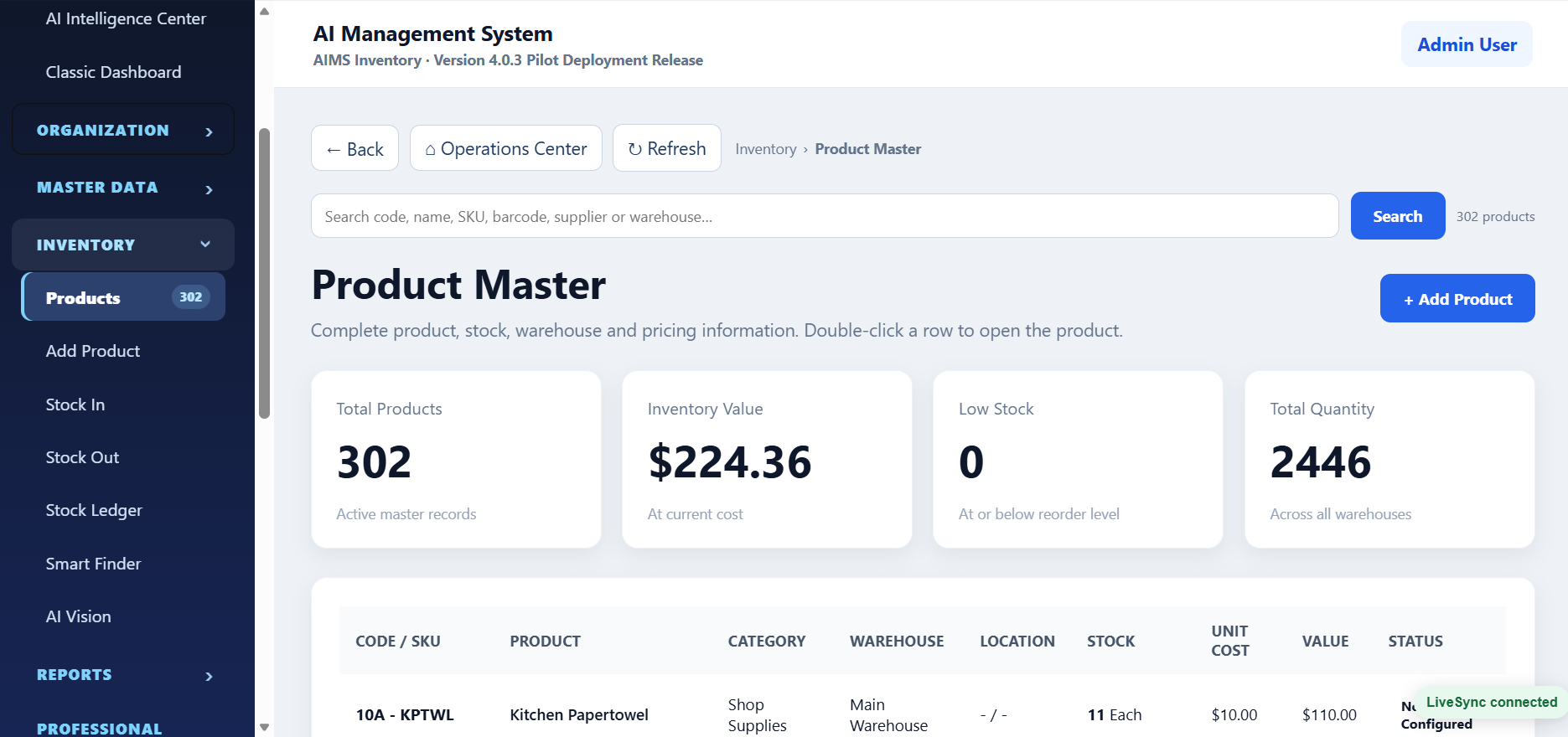The image size is (1568, 737).
Task: Open Classic Dashboard in sidebar
Action: 113,72
